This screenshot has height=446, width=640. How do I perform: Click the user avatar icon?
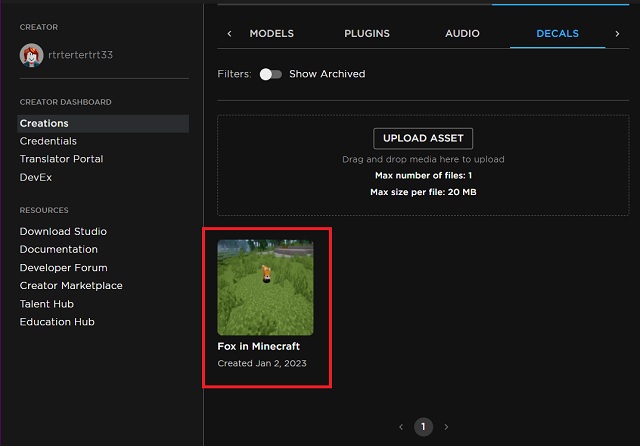pos(30,54)
